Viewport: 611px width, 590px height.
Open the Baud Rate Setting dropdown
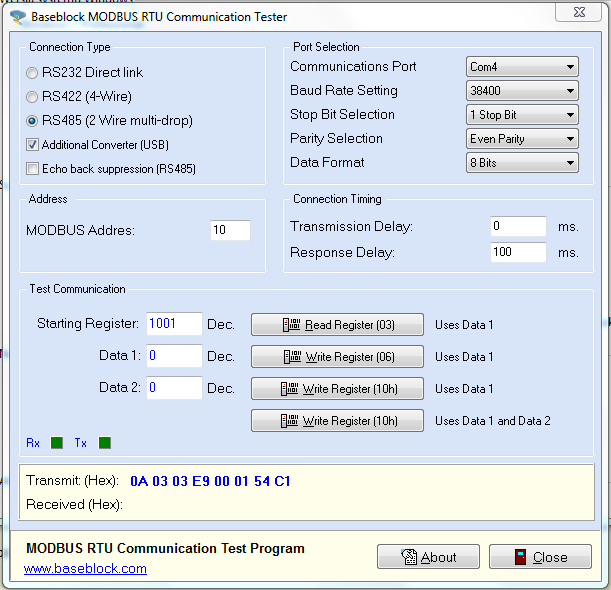click(522, 91)
